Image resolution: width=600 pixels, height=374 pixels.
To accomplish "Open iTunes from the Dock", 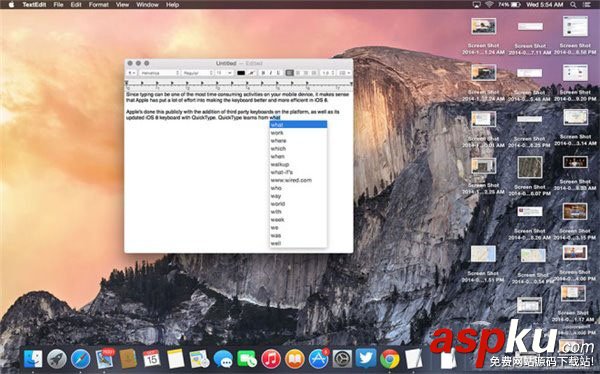I will coord(271,359).
